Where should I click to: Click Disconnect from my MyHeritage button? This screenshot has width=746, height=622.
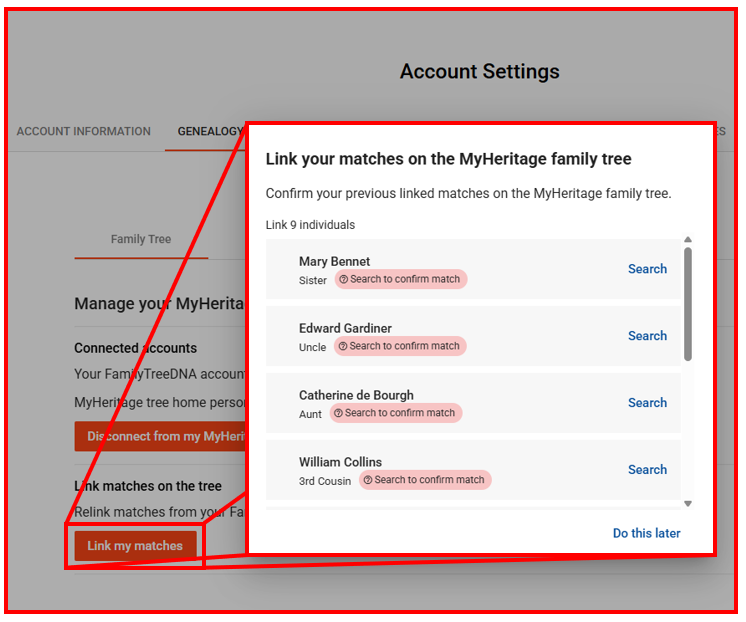160,436
